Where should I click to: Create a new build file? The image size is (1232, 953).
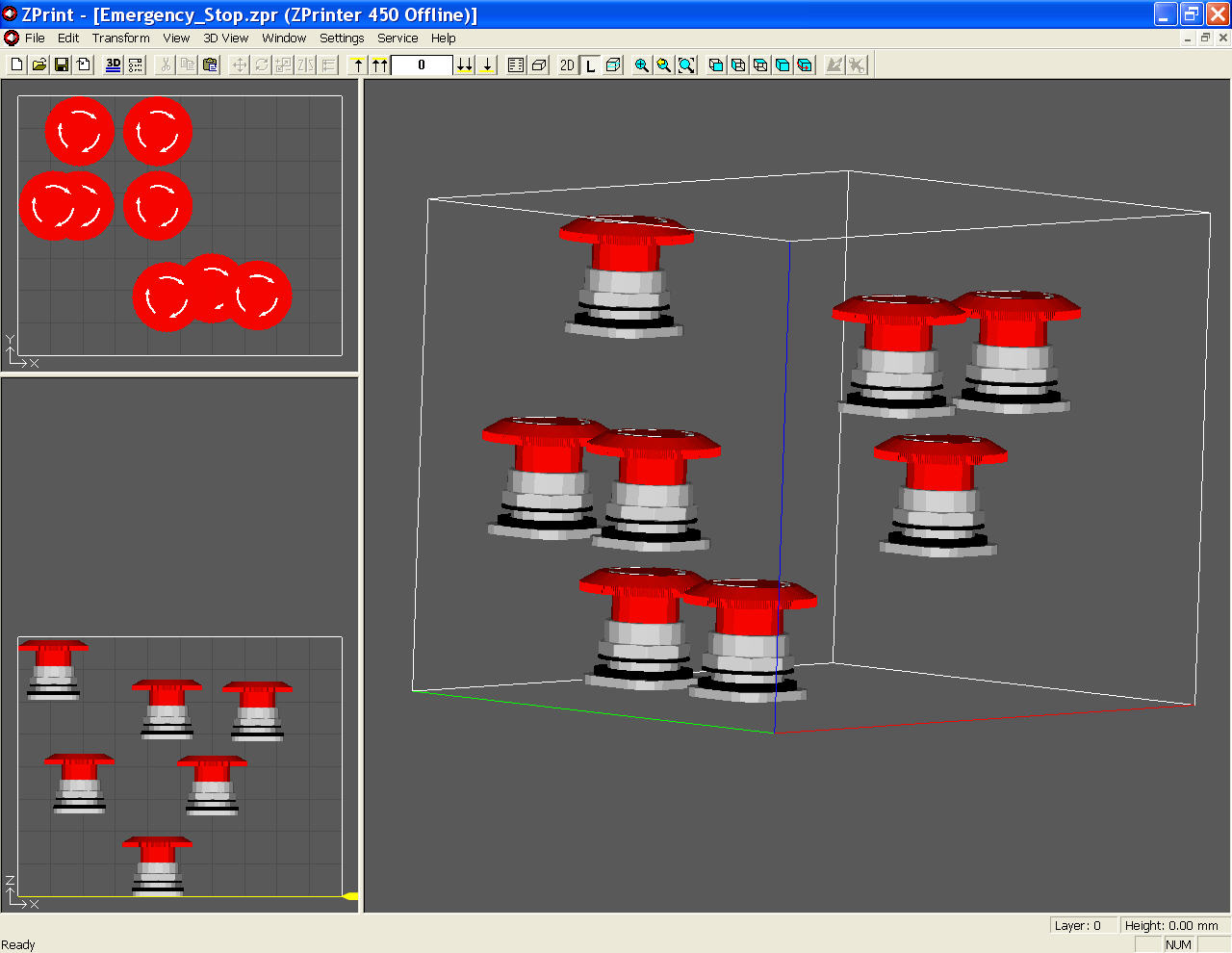pyautogui.click(x=16, y=64)
